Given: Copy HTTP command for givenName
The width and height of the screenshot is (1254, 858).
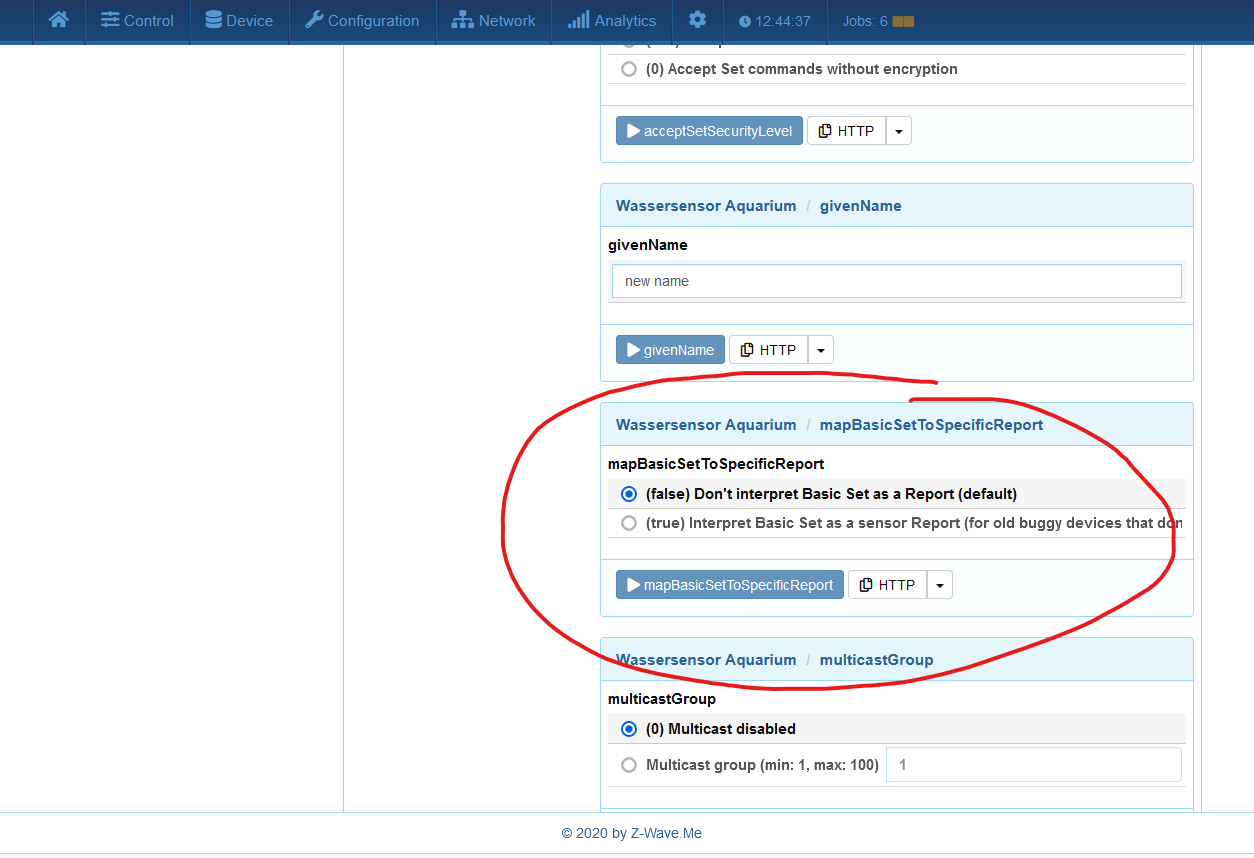Looking at the screenshot, I should tap(768, 350).
